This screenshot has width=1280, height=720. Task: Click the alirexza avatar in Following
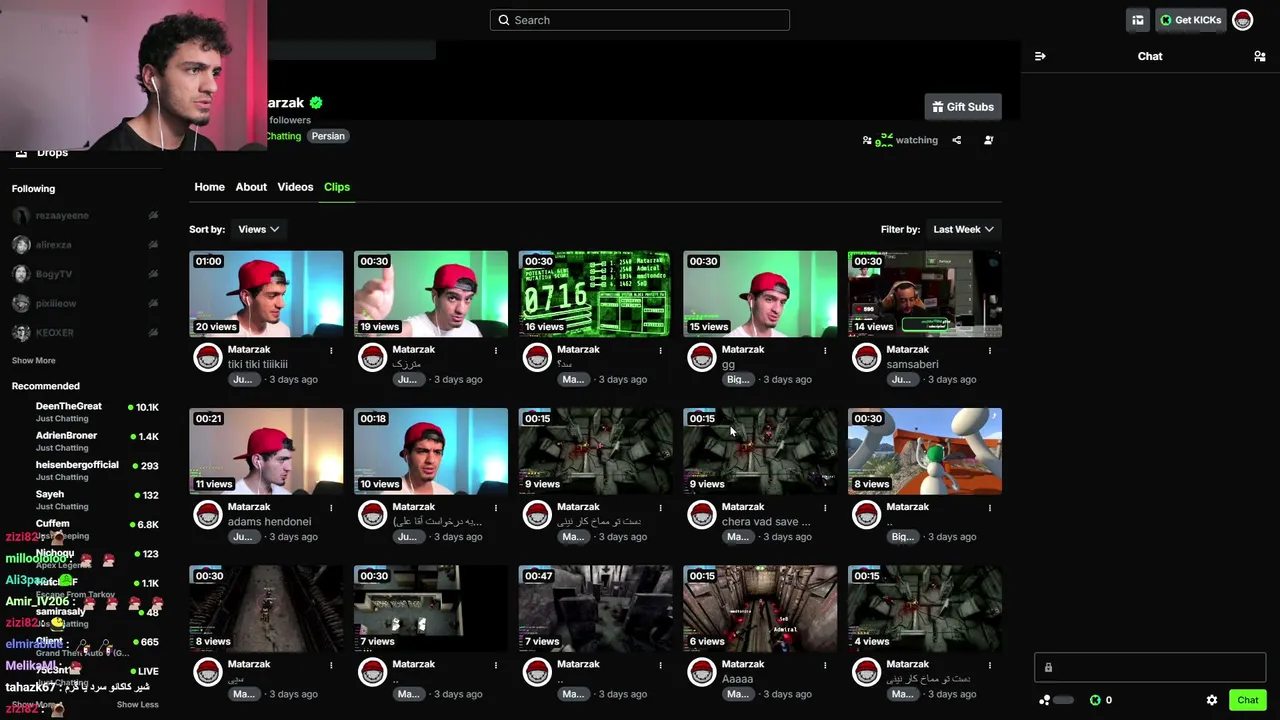21,244
